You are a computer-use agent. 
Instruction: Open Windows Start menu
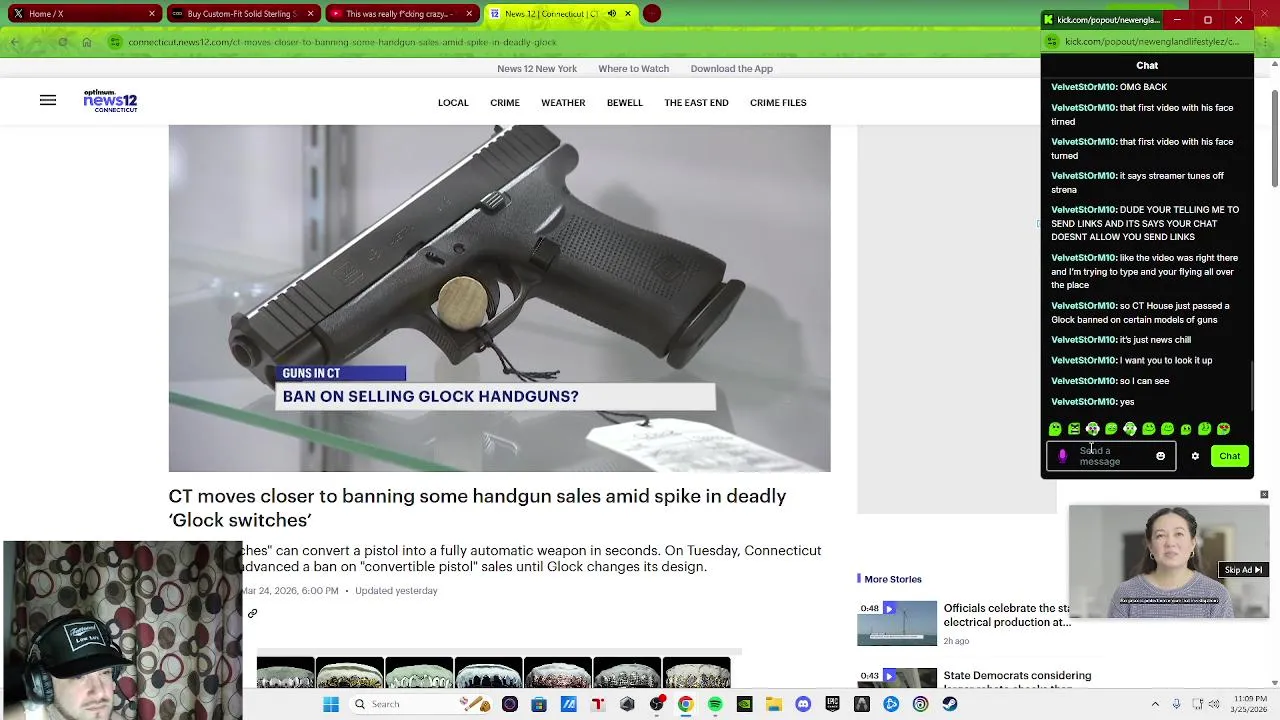tap(331, 704)
